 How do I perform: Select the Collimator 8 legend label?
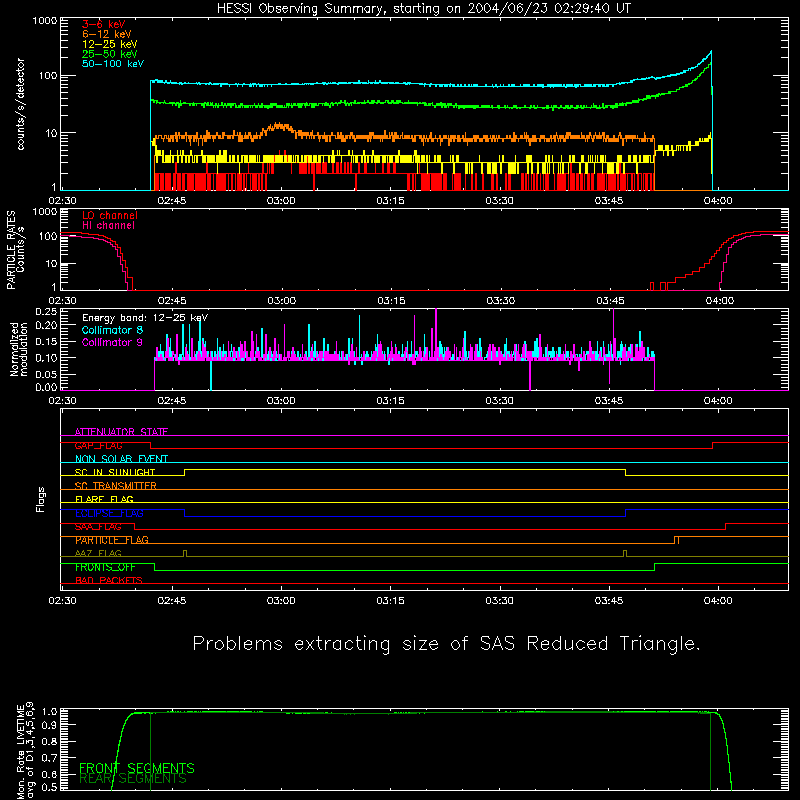coord(112,330)
